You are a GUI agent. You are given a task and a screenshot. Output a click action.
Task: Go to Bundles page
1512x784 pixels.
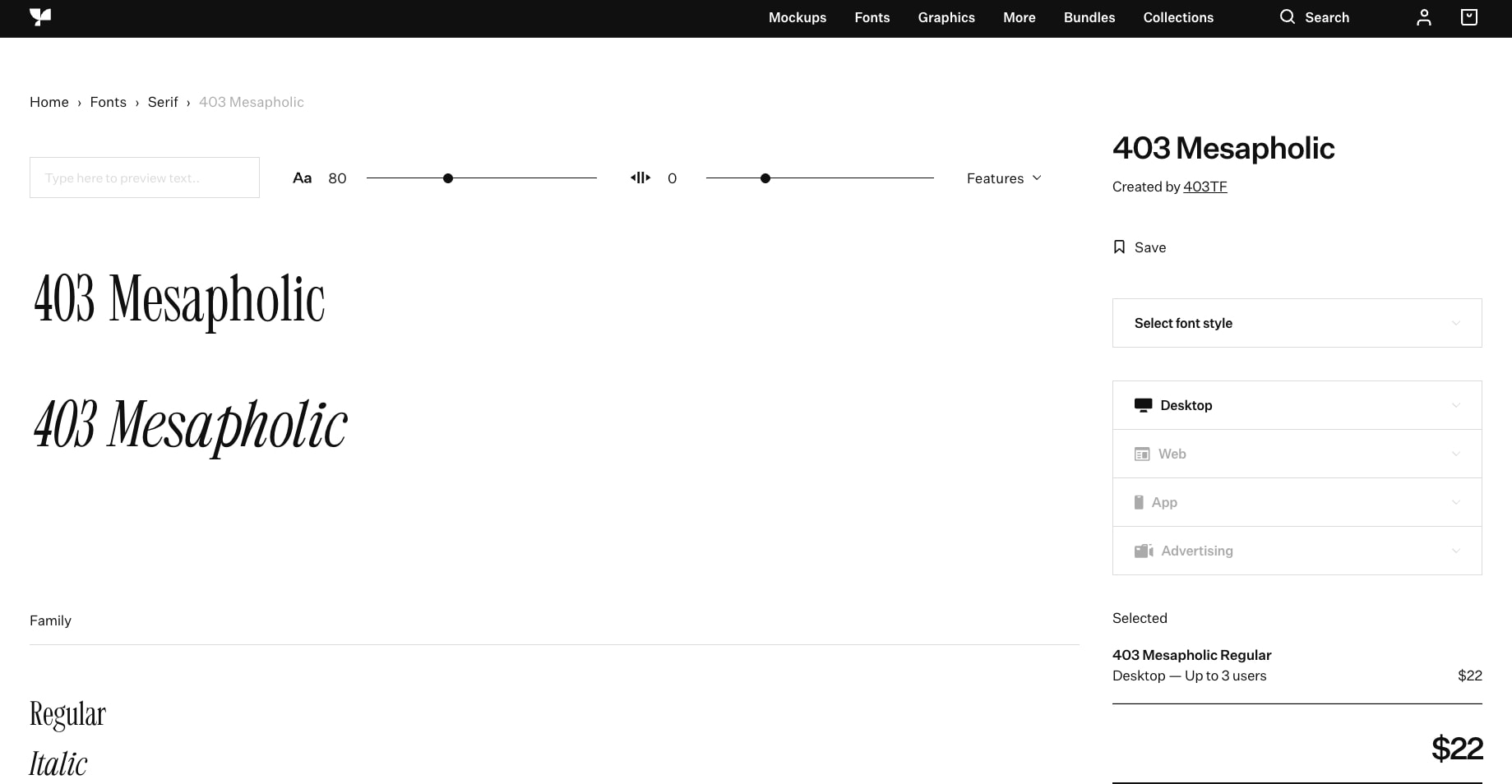click(1089, 17)
